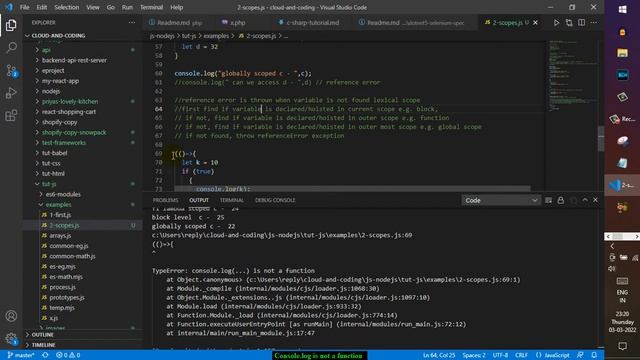640x360 pixels.
Task: Change language mode via JavaScript
Action: pyautogui.click(x=552, y=355)
